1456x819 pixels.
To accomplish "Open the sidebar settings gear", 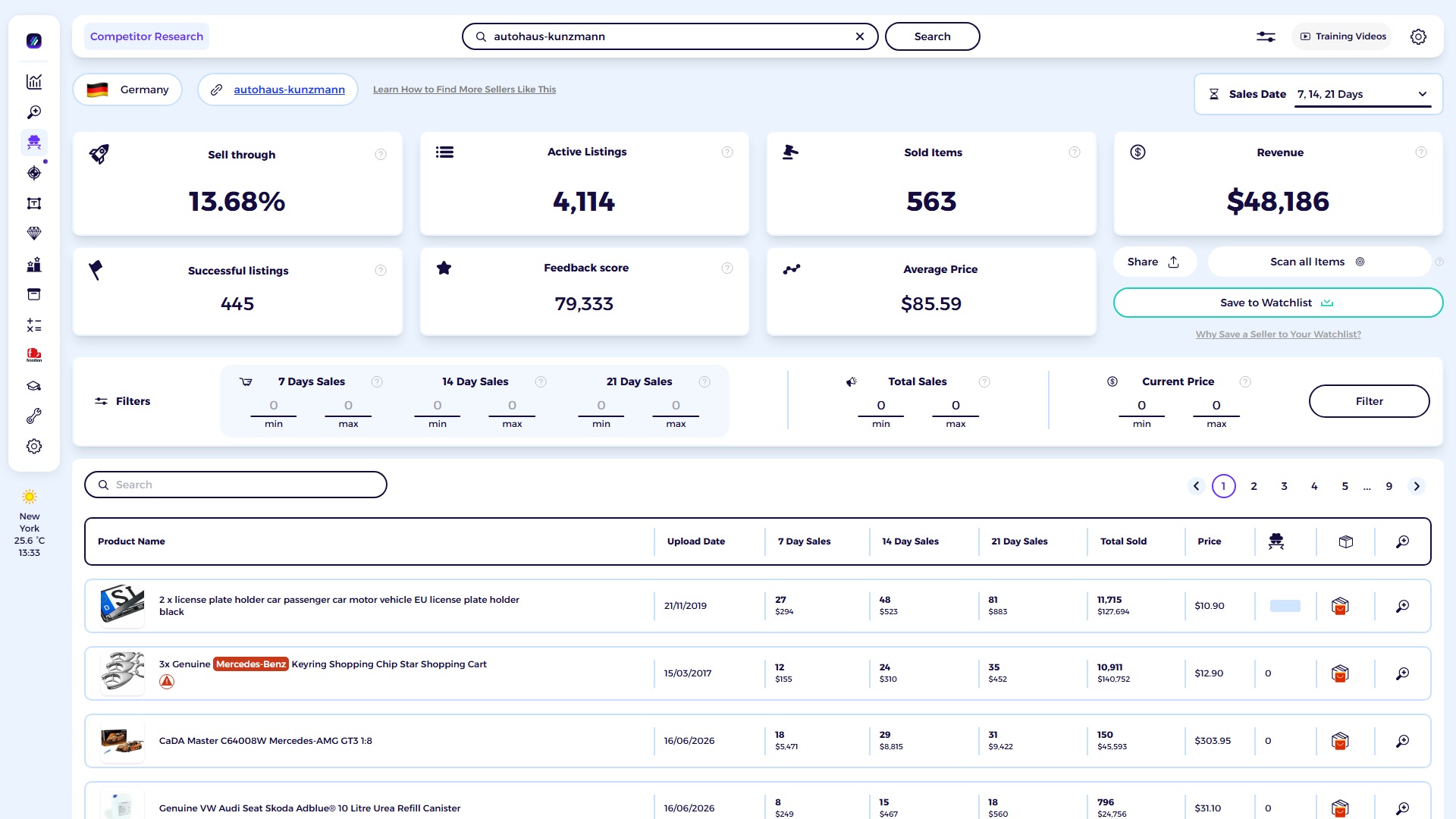I will coord(34,447).
